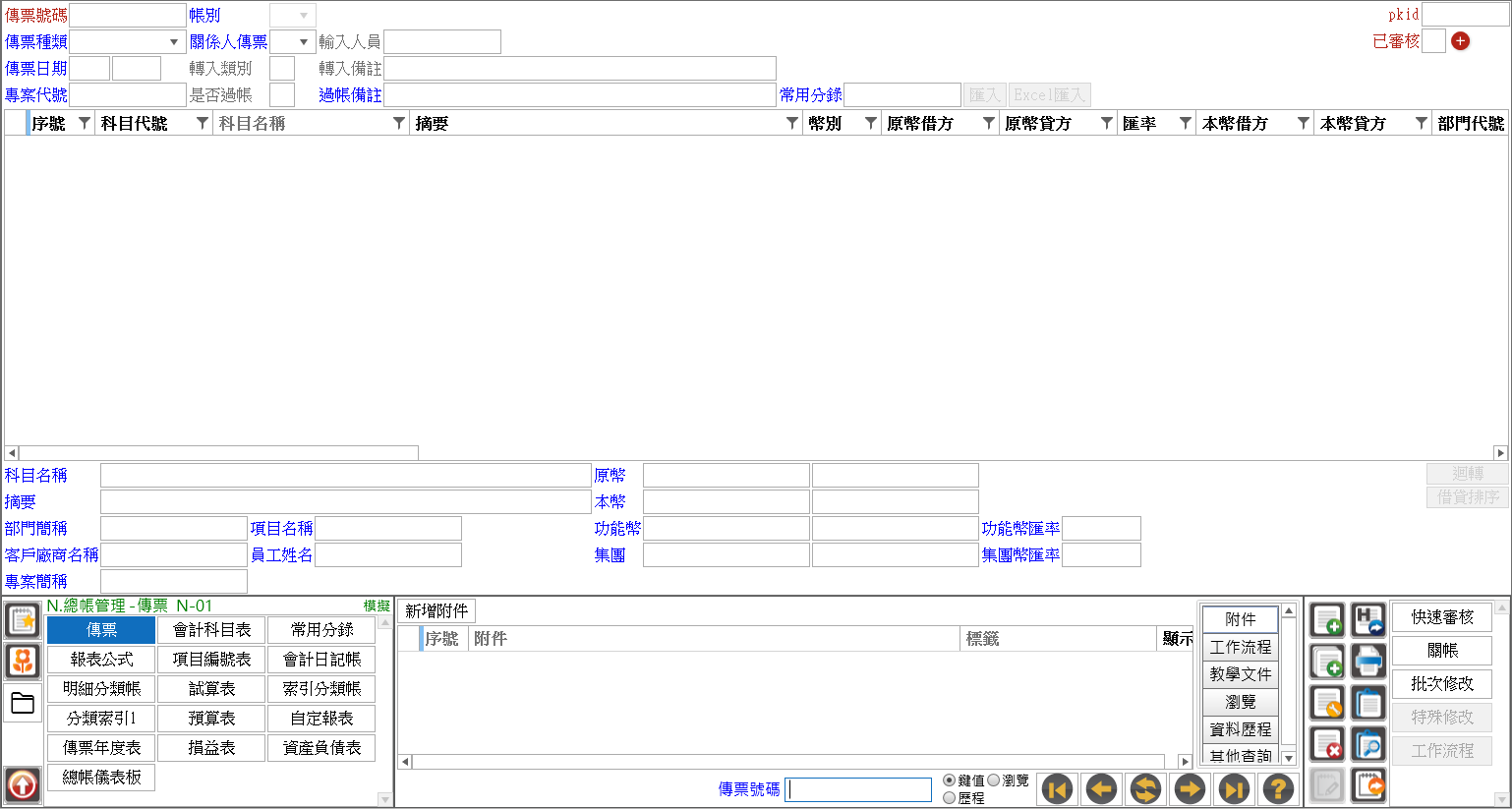Open filter dropdown on 科目名稱 column
Viewport: 1512px width, 809px height.
tap(399, 123)
